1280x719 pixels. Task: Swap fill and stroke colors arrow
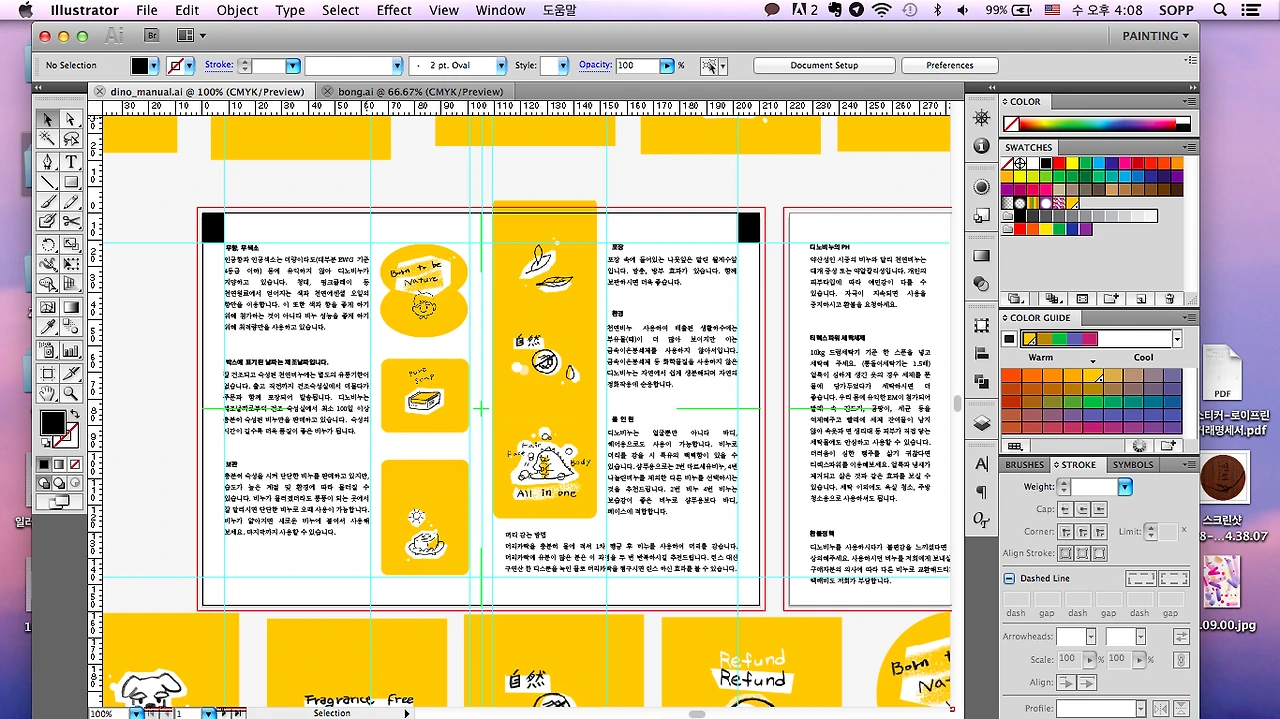[74, 414]
